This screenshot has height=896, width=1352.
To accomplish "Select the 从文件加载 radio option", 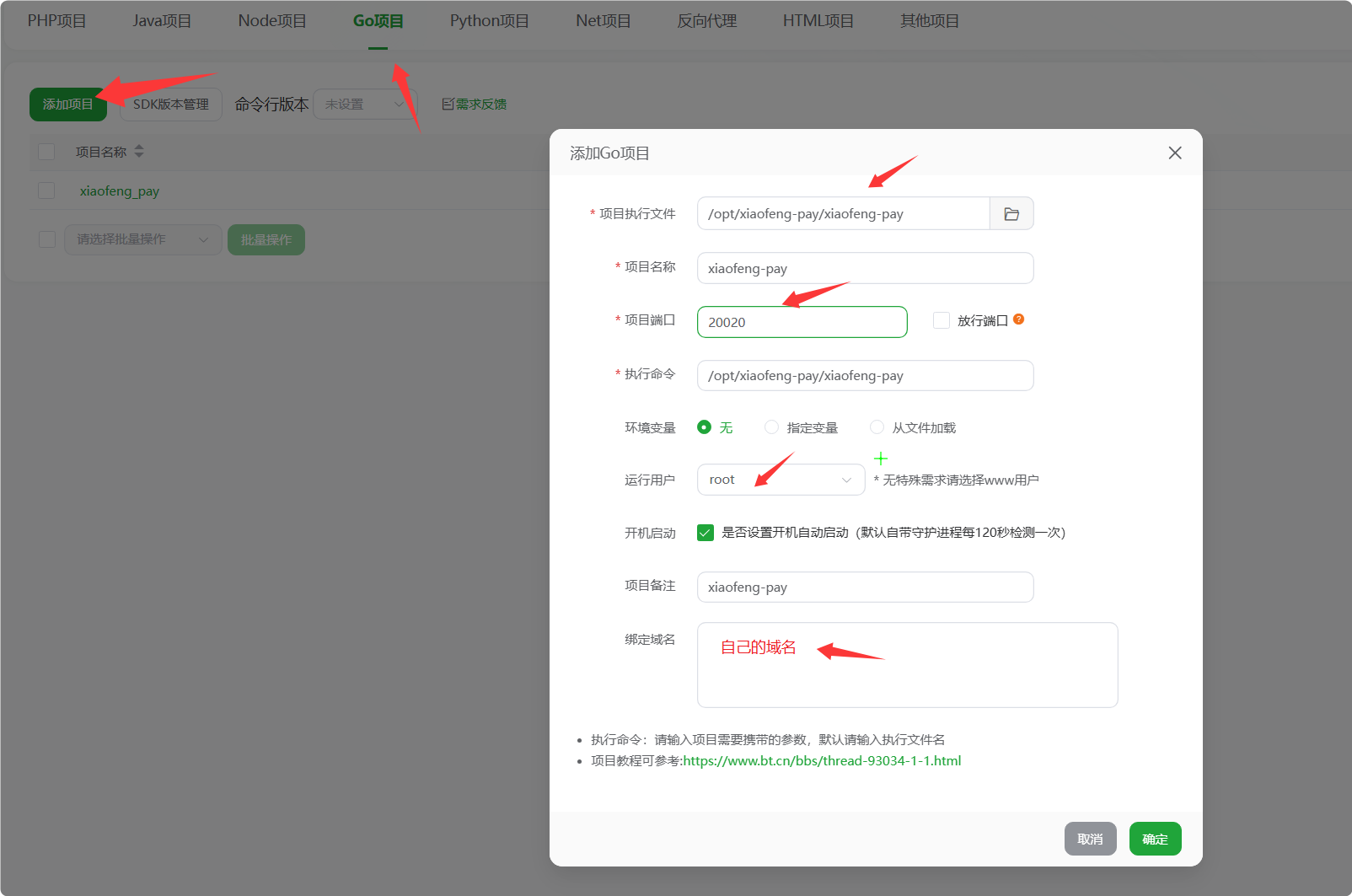I will [877, 427].
